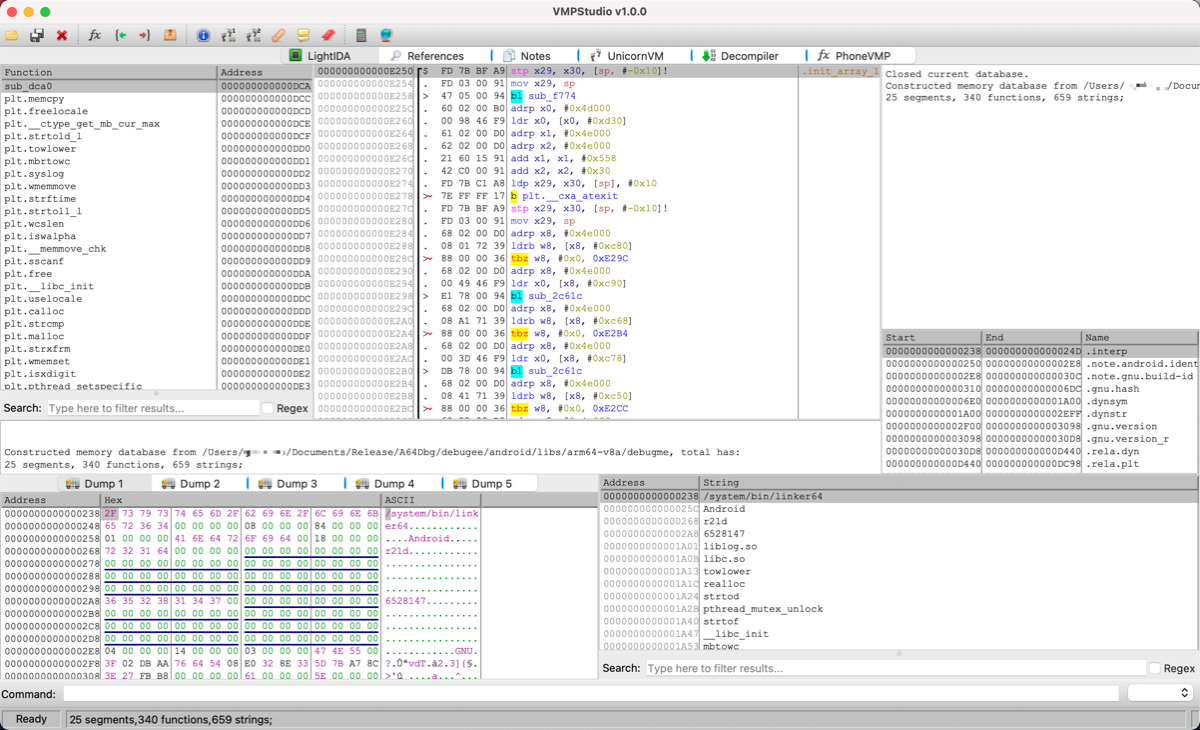Click the yellow comment bubbles icon
Viewport: 1200px width, 730px height.
coord(303,35)
